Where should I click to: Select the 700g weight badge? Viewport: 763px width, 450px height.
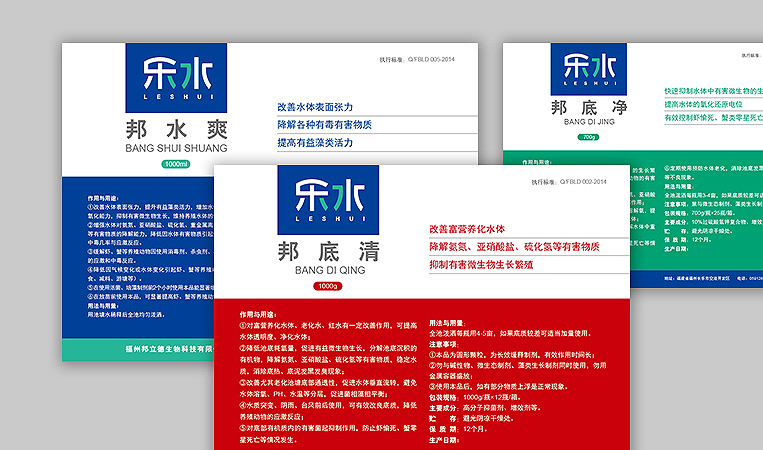click(x=588, y=137)
